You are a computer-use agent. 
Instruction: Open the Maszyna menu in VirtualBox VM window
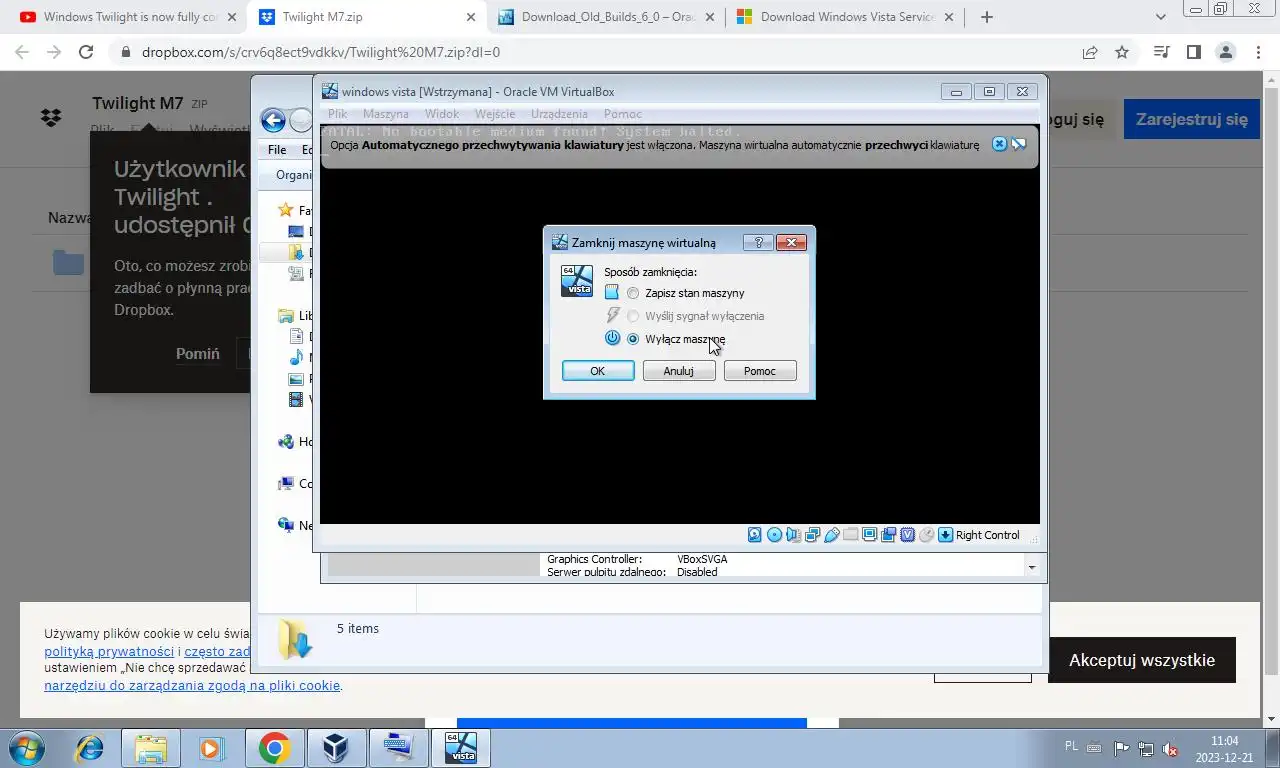point(386,114)
